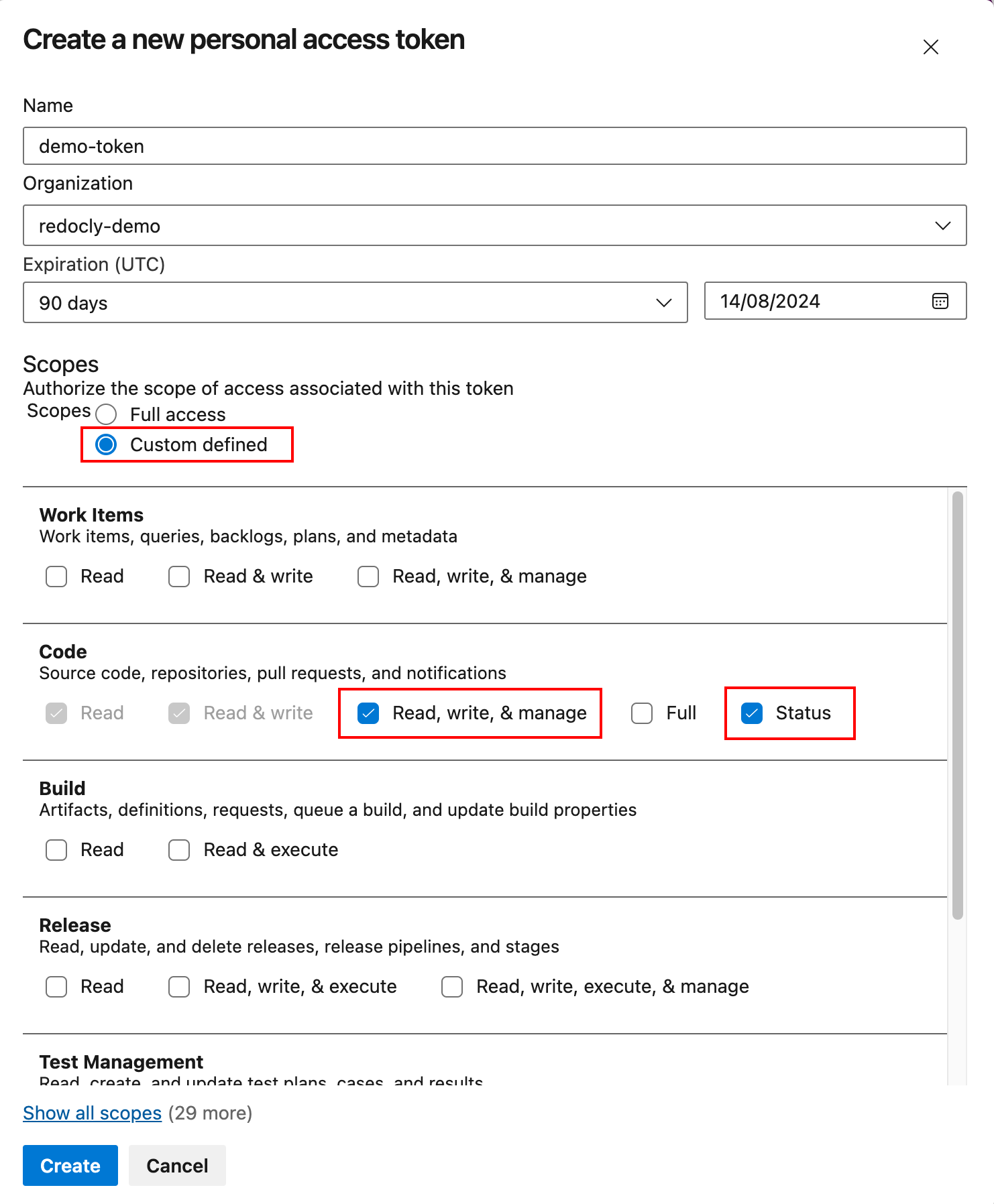Screen dimensions: 994x1204
Task: Check Release Read, write, execute, & manage
Action: coord(452,987)
